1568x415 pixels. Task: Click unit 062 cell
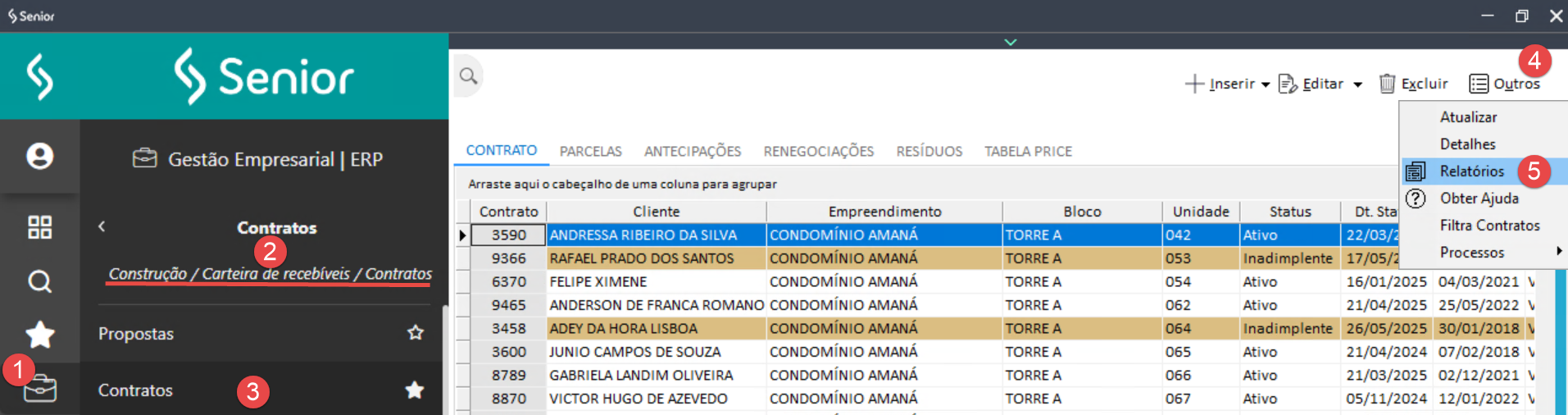(1201, 305)
